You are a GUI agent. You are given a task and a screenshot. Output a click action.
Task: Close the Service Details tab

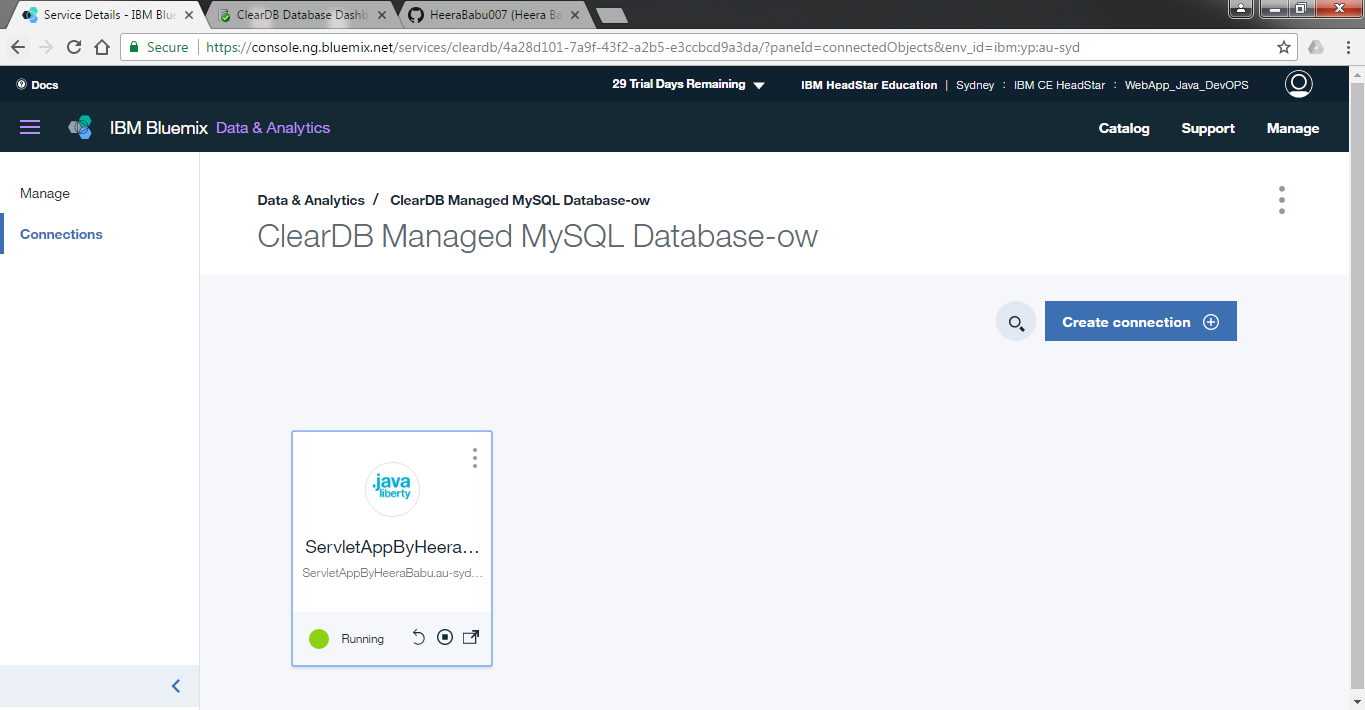pyautogui.click(x=189, y=16)
